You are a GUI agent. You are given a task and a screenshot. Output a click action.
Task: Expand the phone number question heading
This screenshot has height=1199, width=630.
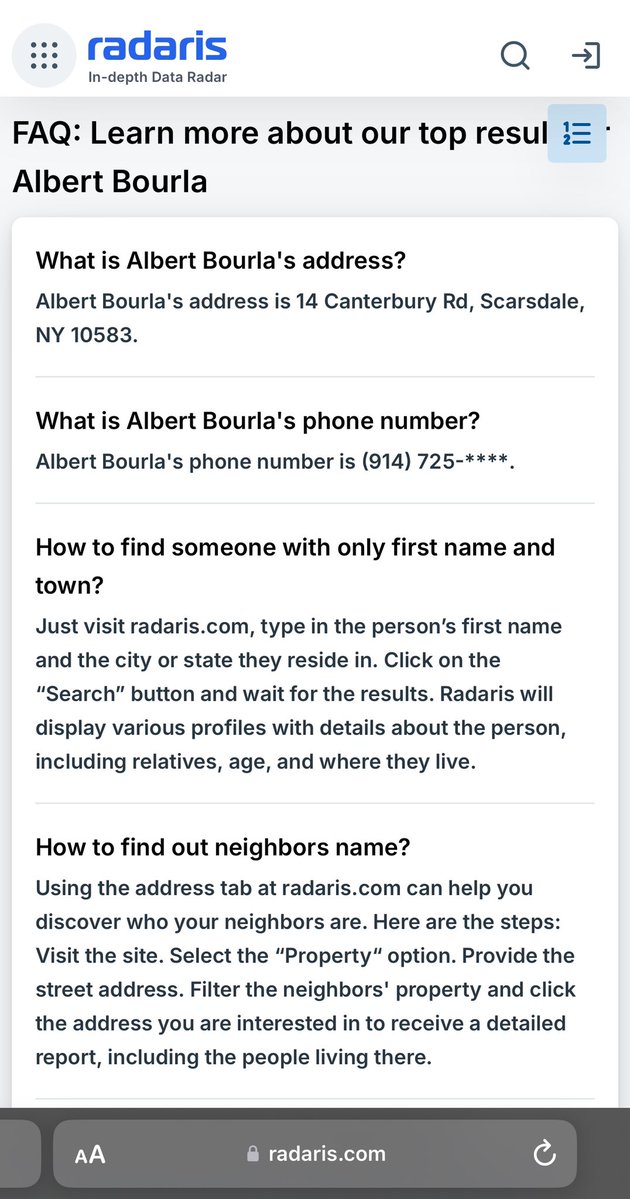click(258, 421)
